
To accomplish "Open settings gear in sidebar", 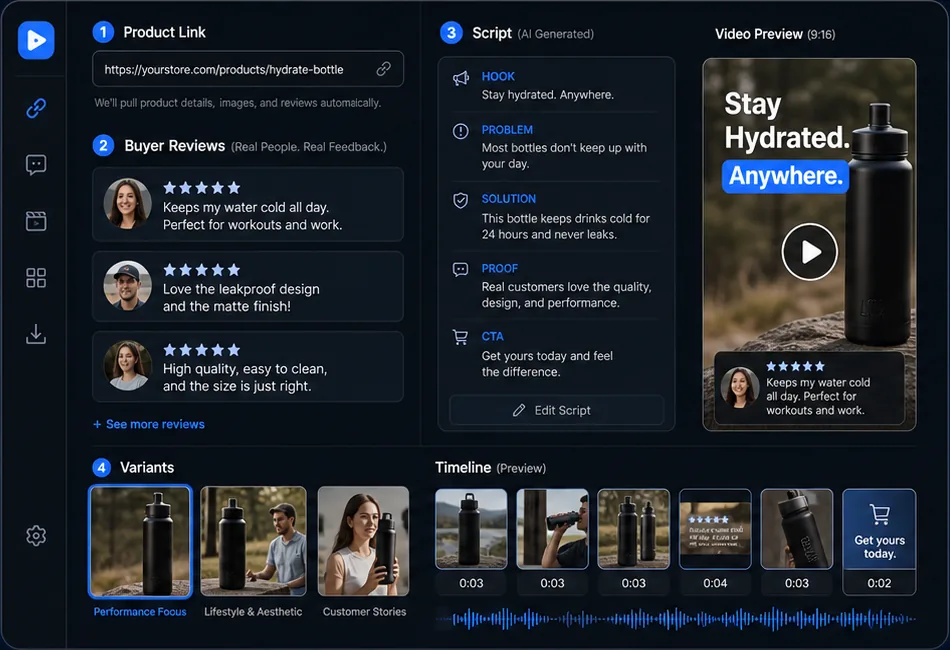I will coord(36,536).
